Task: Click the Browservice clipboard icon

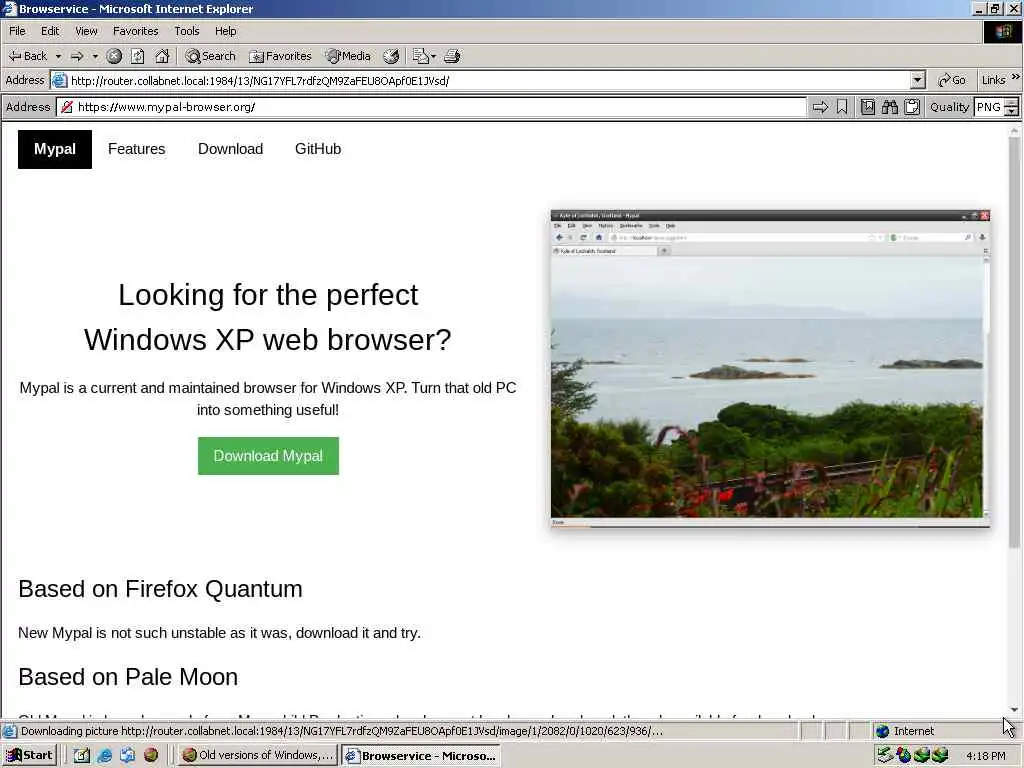Action: point(912,107)
